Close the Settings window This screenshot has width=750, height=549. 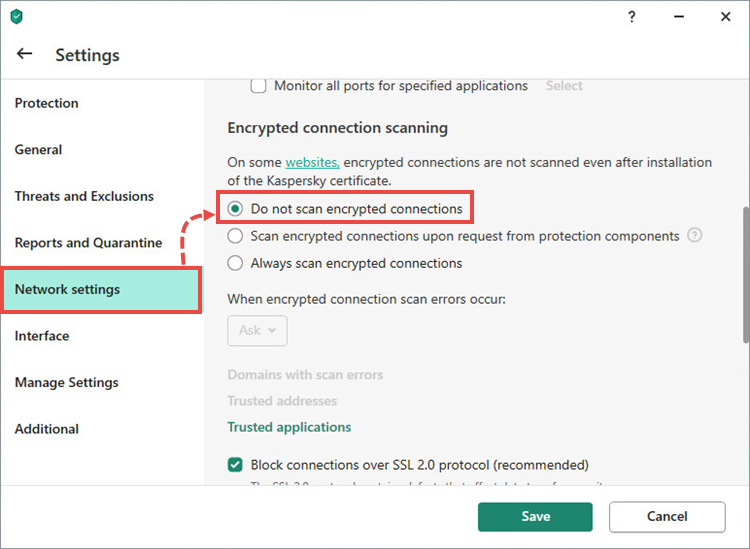725,17
